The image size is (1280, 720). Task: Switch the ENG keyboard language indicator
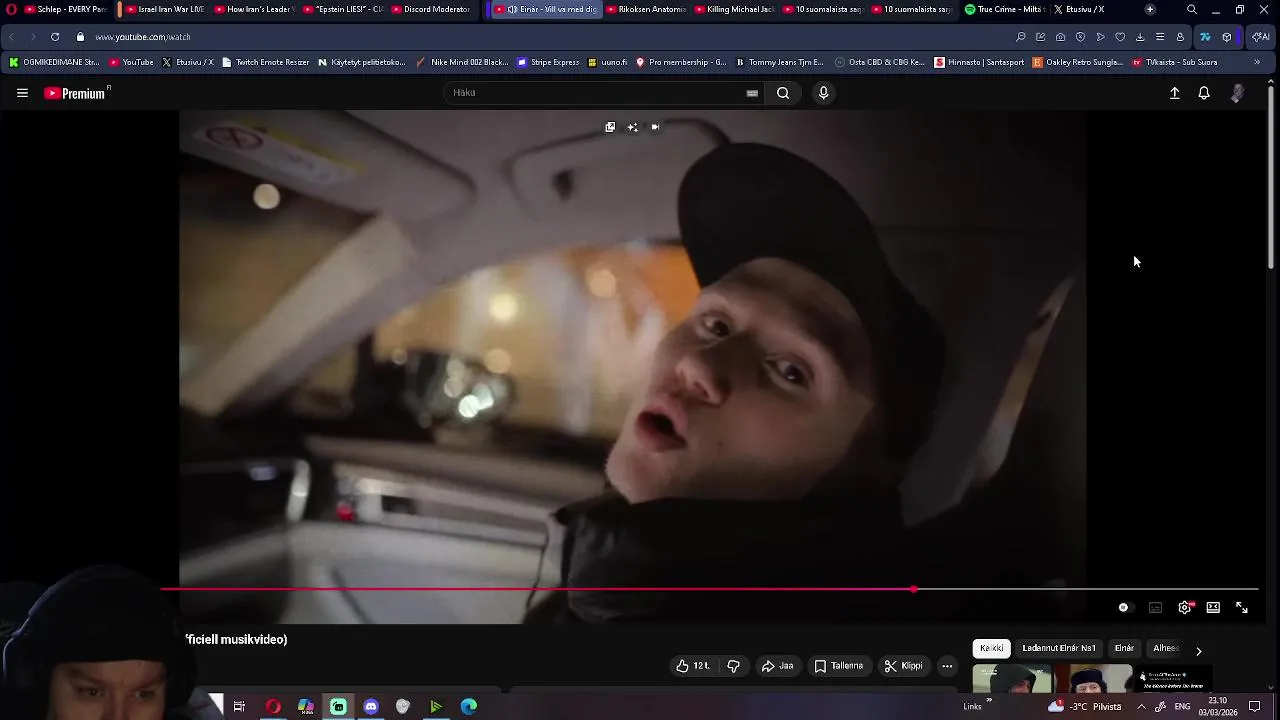(1184, 706)
